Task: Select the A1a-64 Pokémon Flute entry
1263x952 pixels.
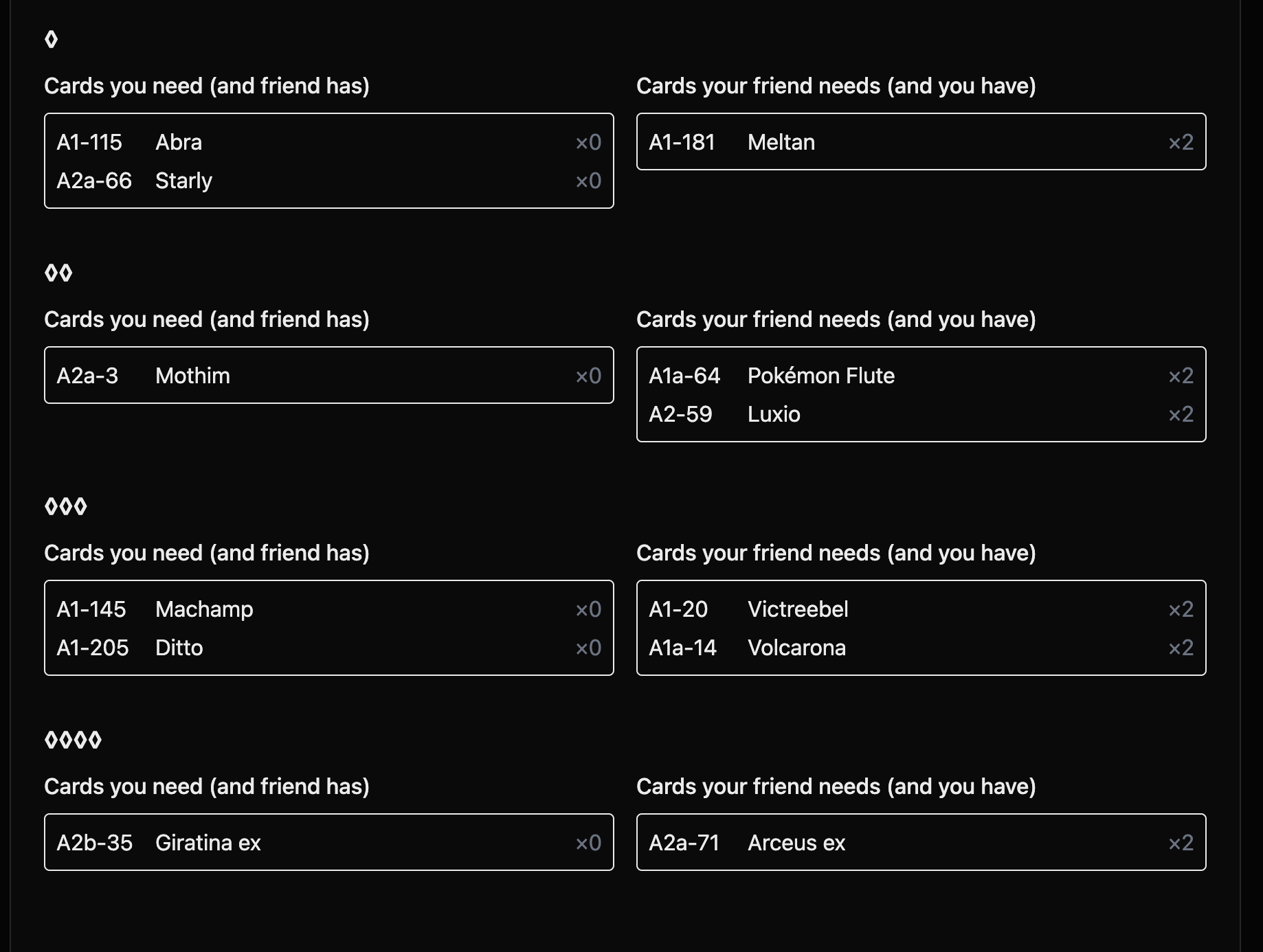Action: tap(921, 376)
